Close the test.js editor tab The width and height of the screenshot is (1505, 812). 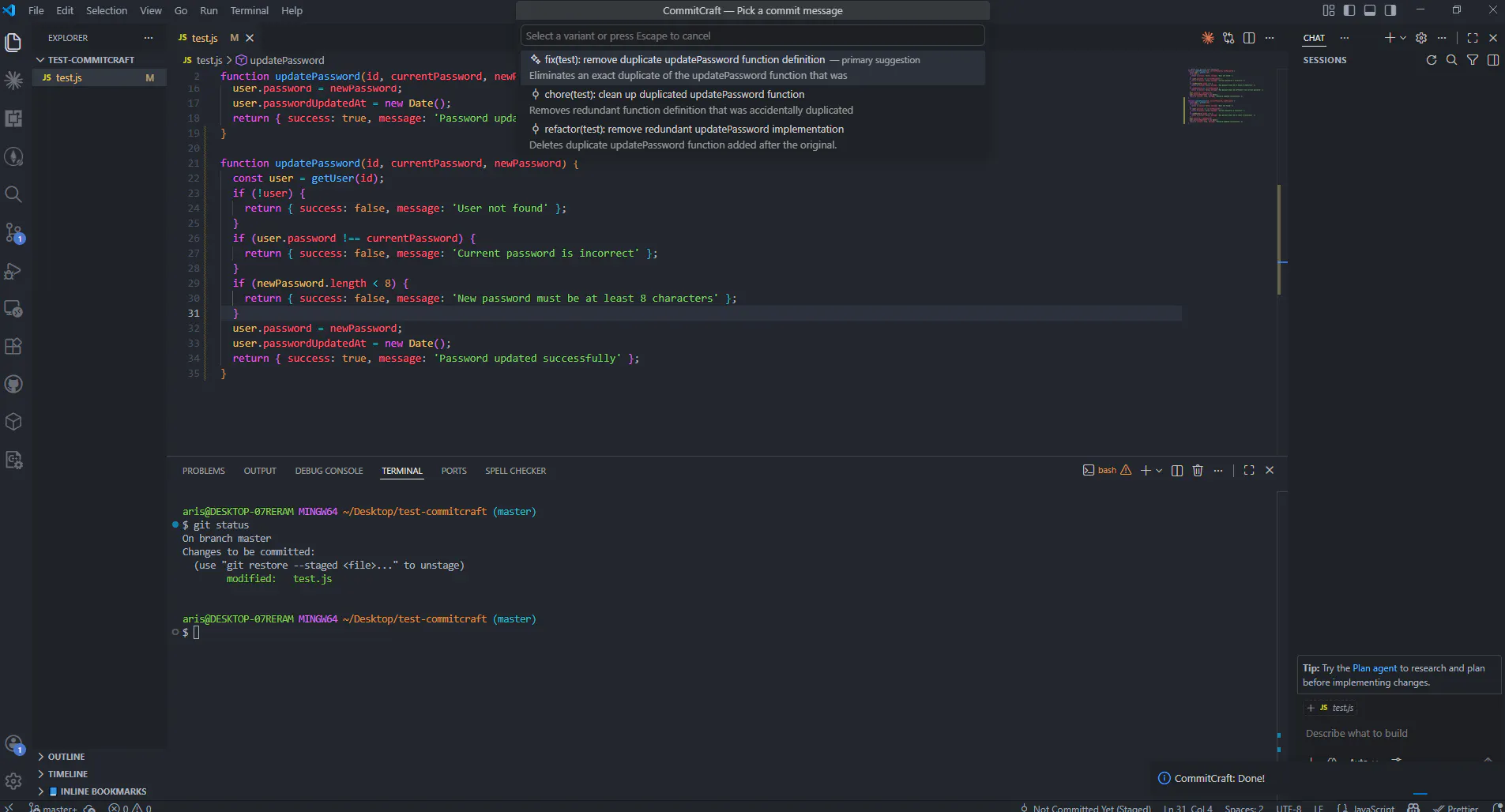(x=250, y=38)
